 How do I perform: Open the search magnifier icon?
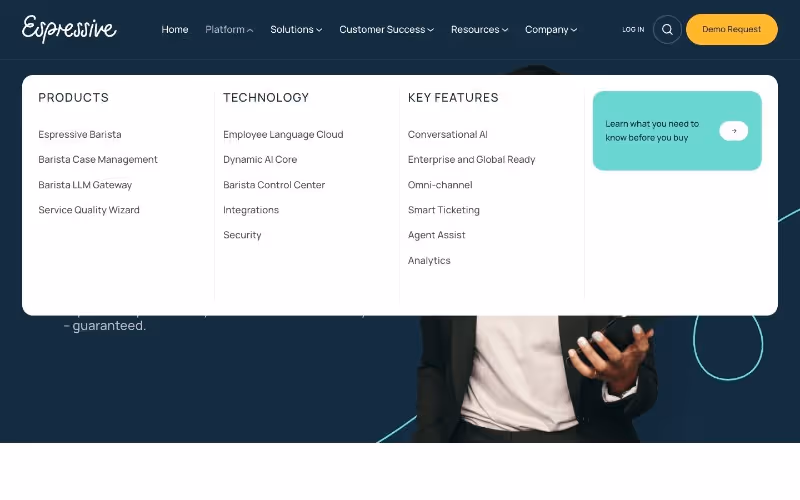(x=667, y=30)
